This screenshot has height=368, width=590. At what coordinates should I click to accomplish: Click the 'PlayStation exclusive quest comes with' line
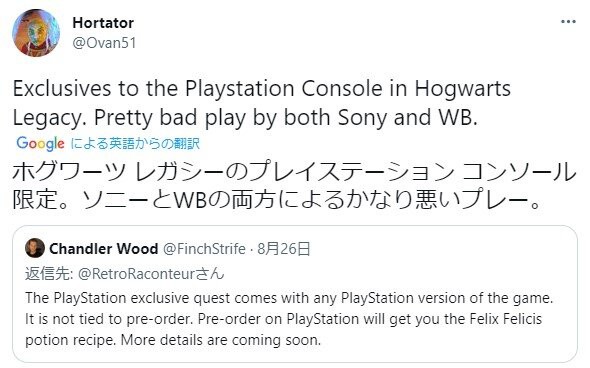click(289, 298)
